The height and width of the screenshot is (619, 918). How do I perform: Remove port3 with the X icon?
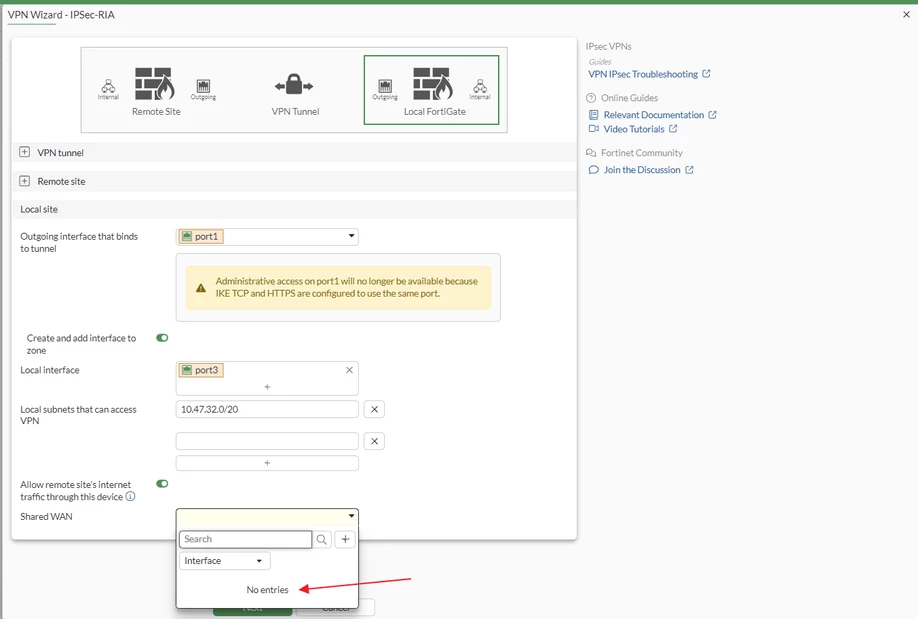(x=349, y=370)
